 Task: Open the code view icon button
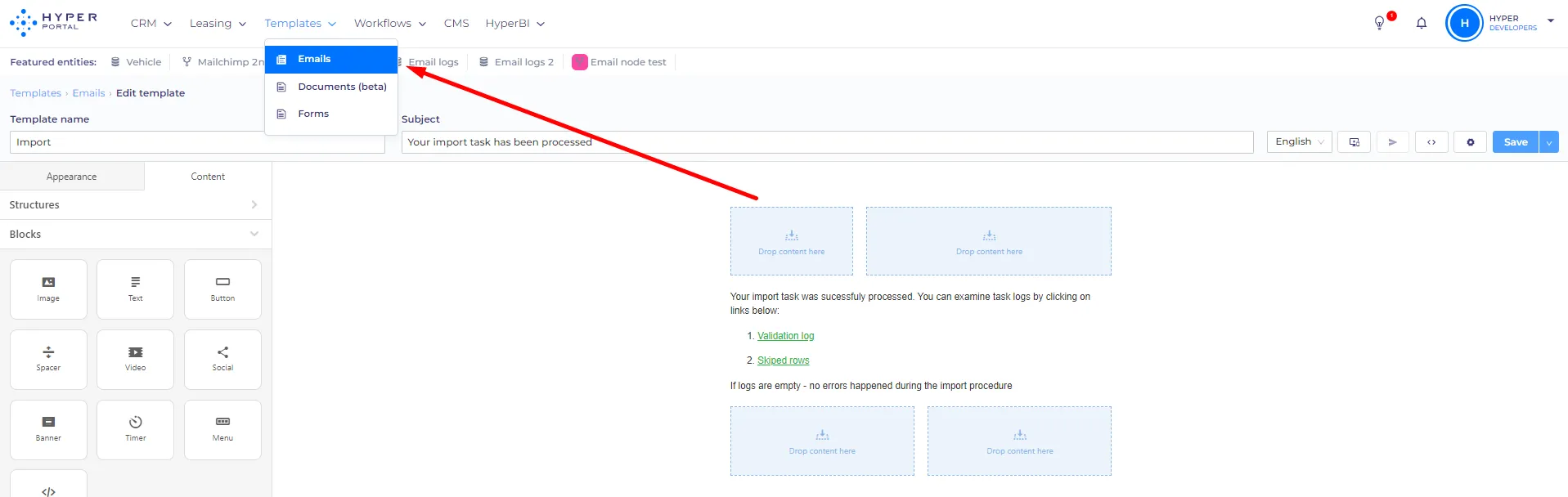coord(1431,142)
